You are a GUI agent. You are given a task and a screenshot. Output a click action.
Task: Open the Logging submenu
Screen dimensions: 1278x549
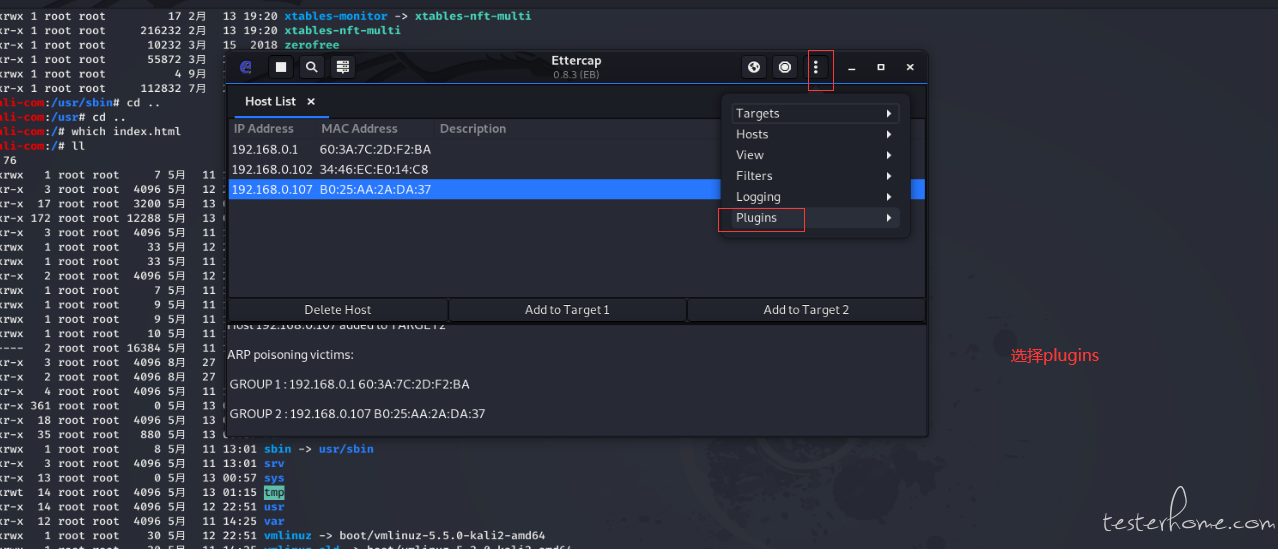point(816,197)
